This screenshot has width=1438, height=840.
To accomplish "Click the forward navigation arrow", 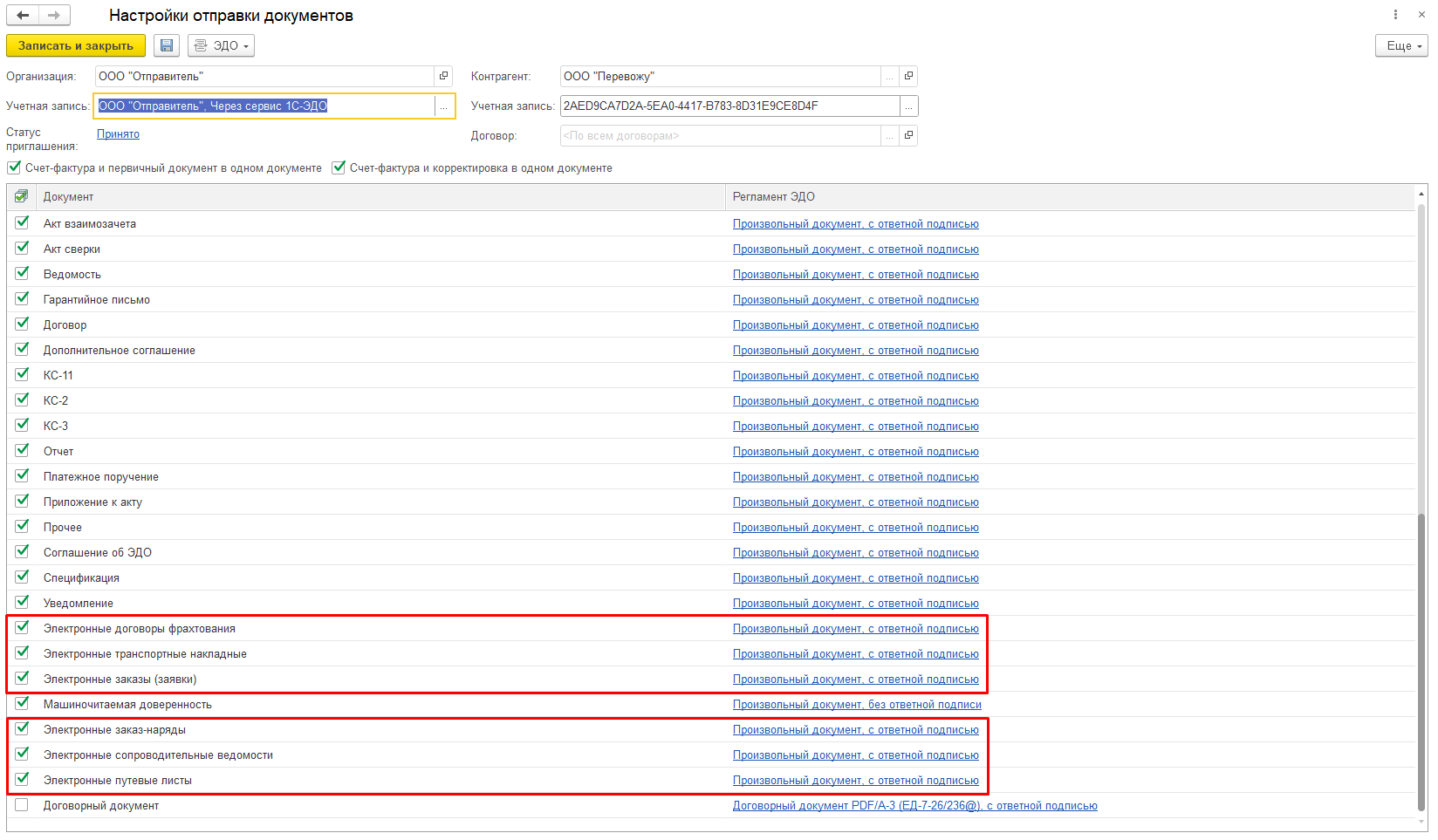I will coord(54,15).
